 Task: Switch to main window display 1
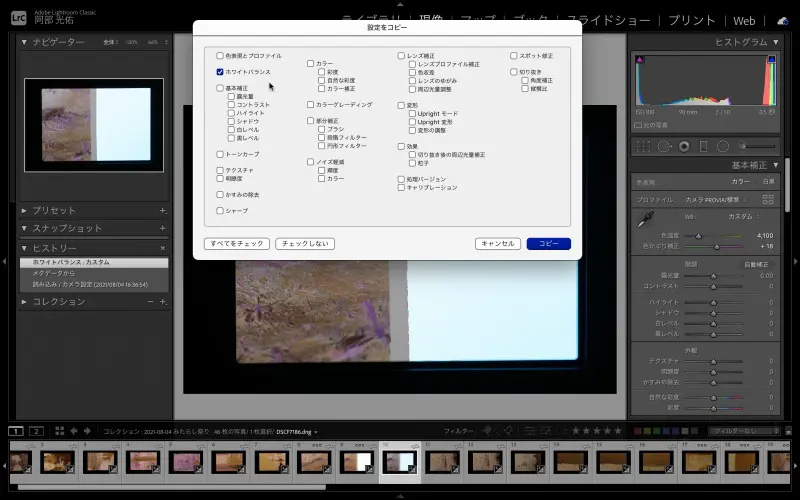pos(16,431)
